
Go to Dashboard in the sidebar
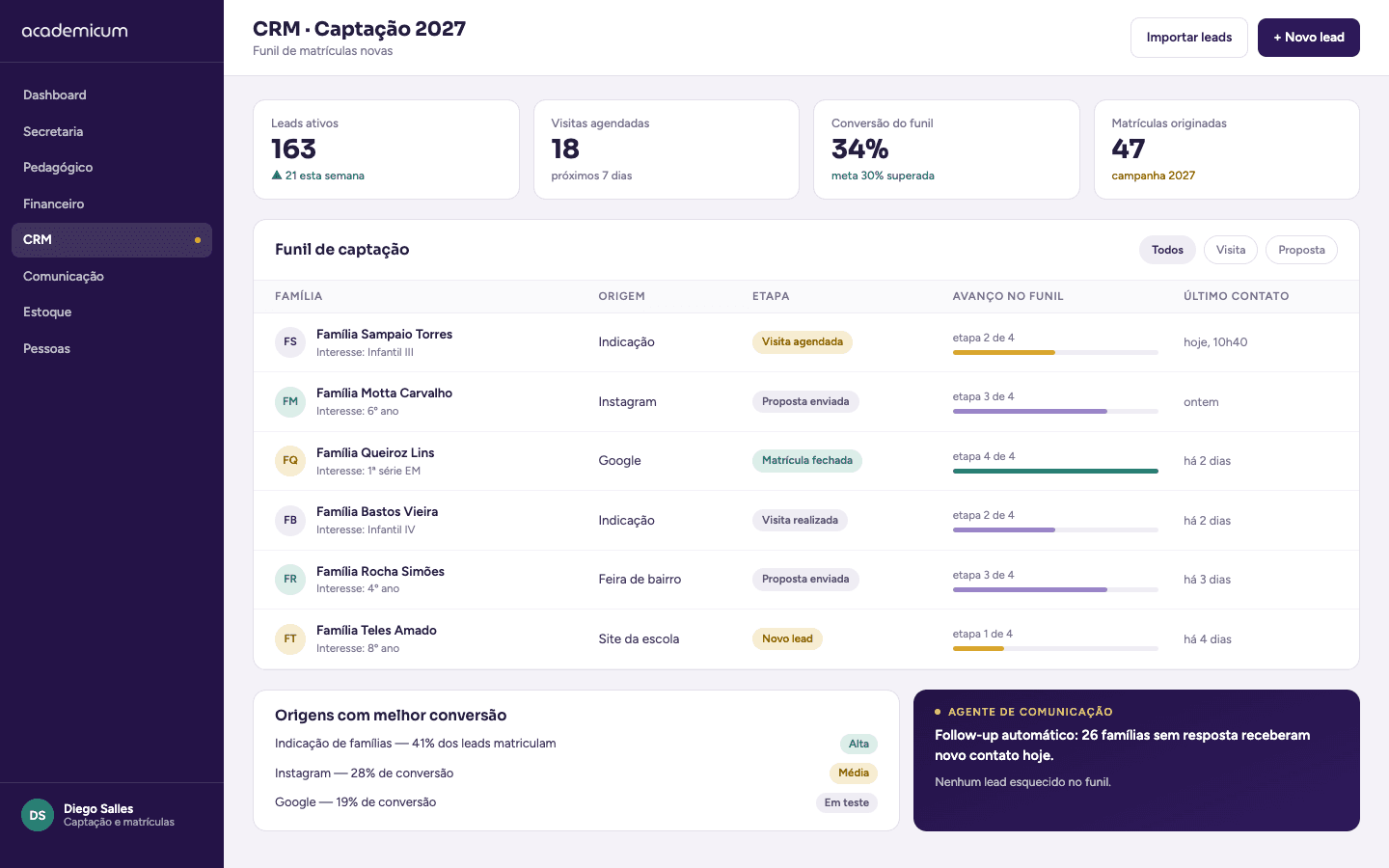[112, 95]
